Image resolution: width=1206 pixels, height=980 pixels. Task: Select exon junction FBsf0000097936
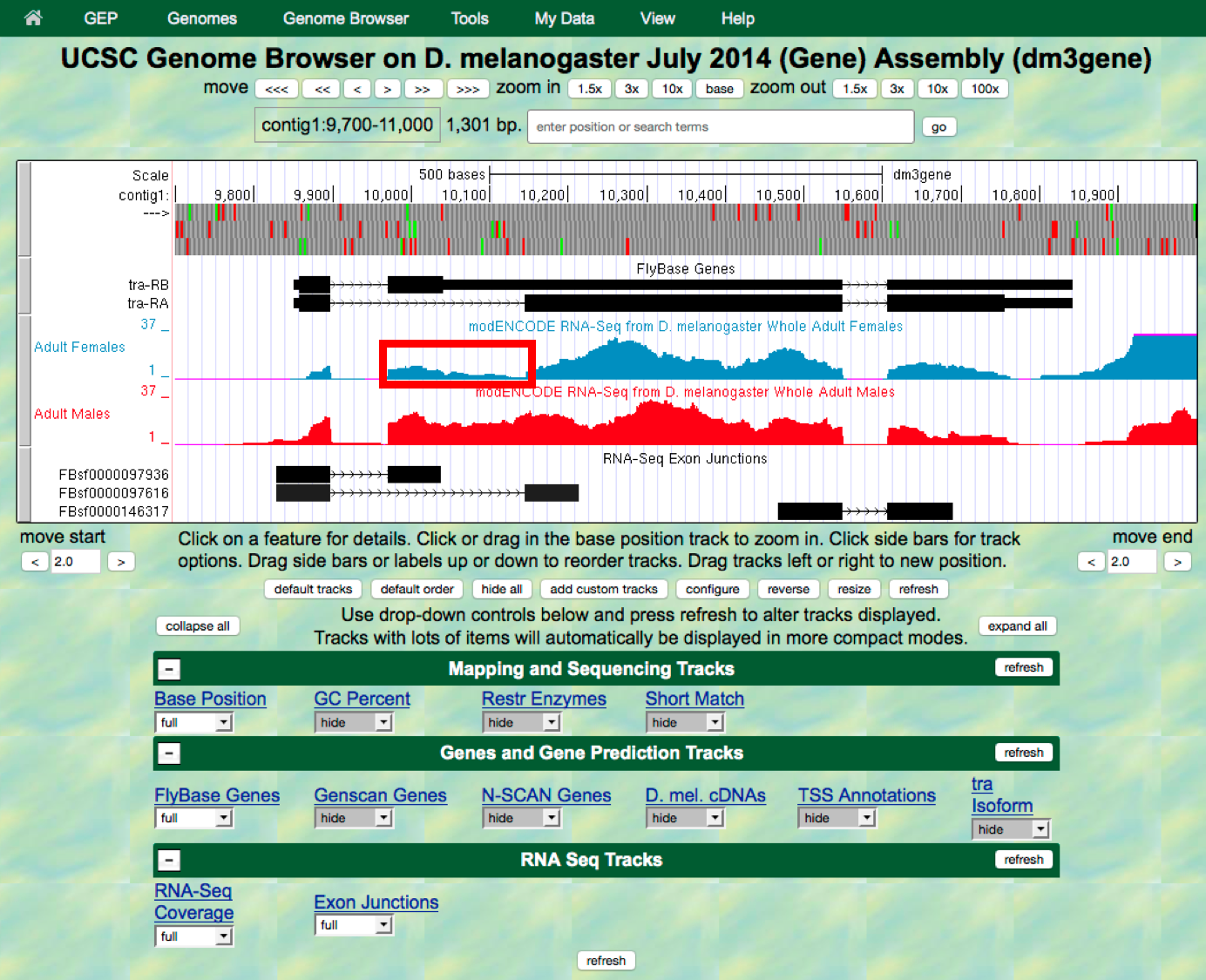coord(114,475)
